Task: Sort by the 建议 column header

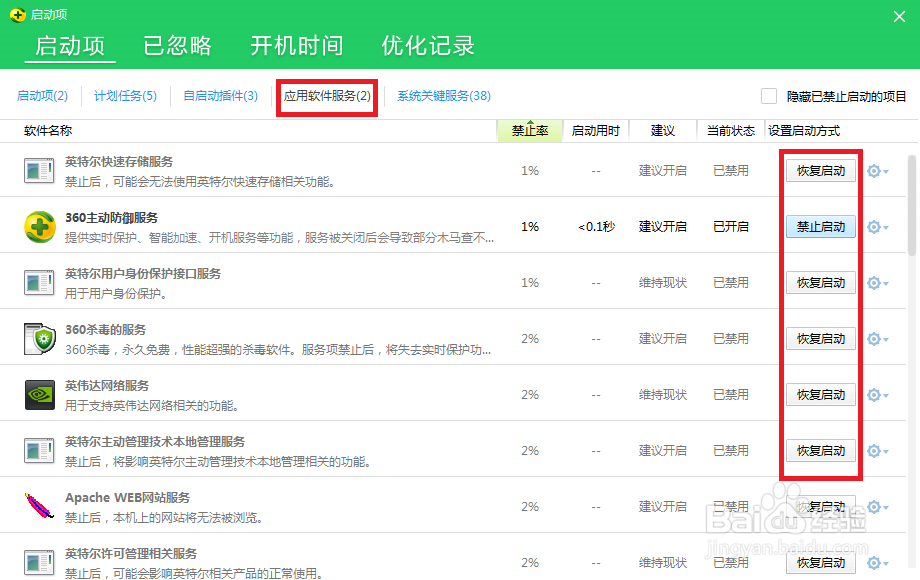Action: click(663, 131)
